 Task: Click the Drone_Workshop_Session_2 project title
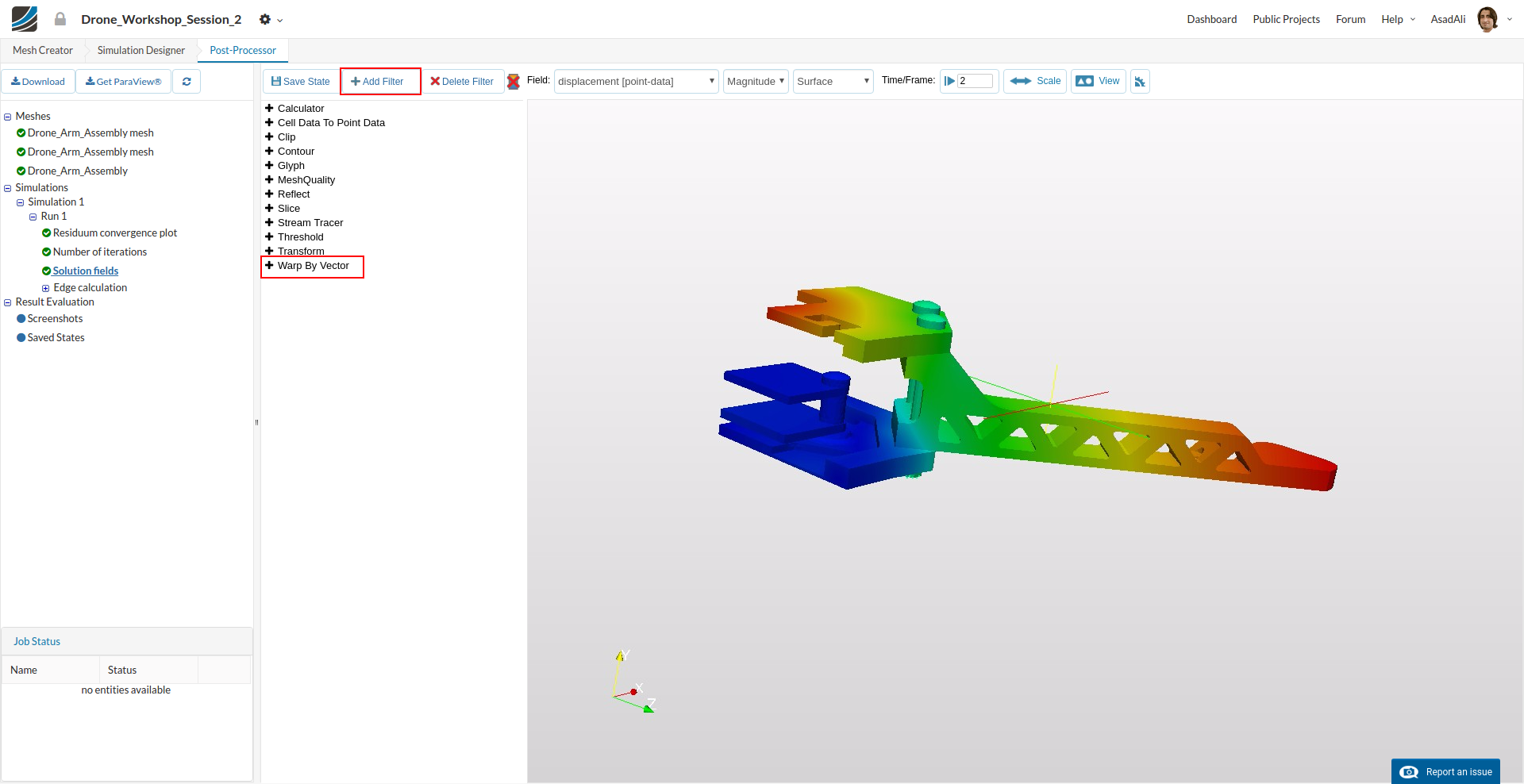point(161,19)
